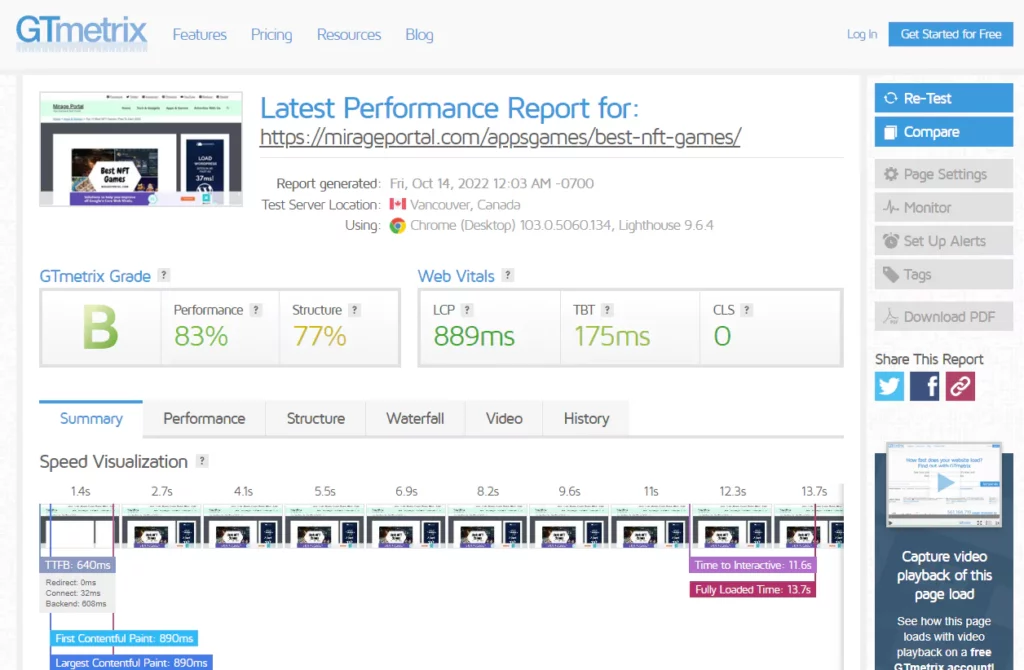This screenshot has width=1024, height=670.
Task: Click the Time to Interactive 11.6s marker
Action: point(752,565)
